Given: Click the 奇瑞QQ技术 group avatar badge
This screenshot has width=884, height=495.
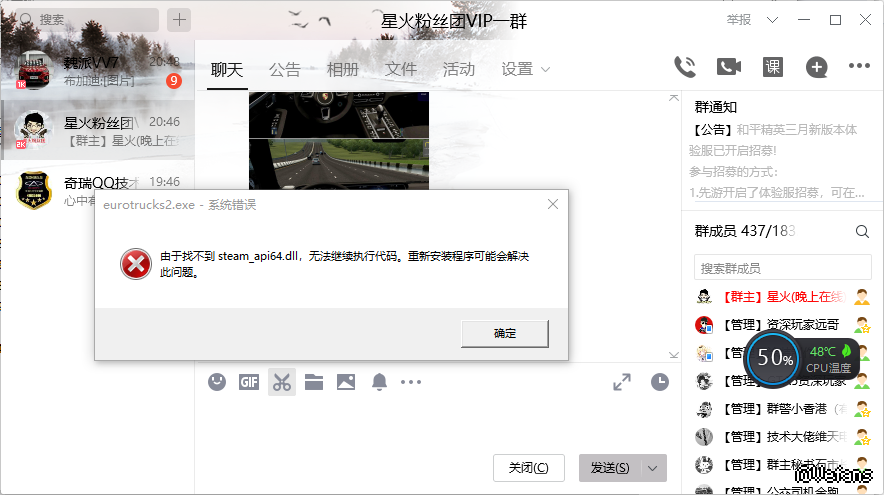Looking at the screenshot, I should coord(34,191).
